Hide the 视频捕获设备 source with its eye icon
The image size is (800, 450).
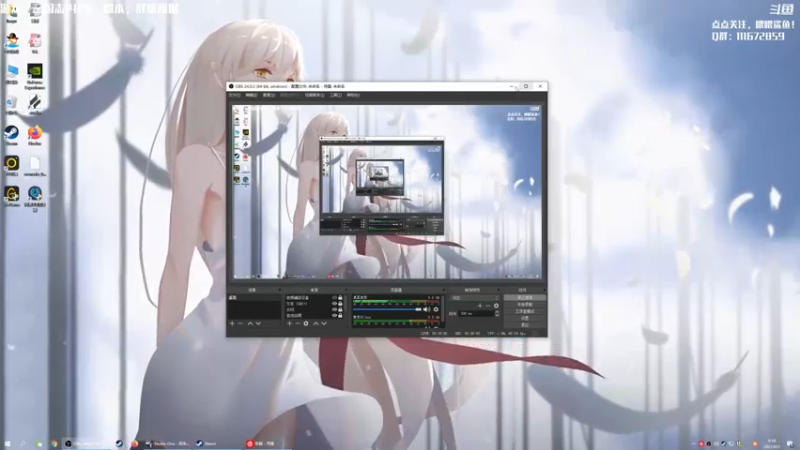[335, 298]
